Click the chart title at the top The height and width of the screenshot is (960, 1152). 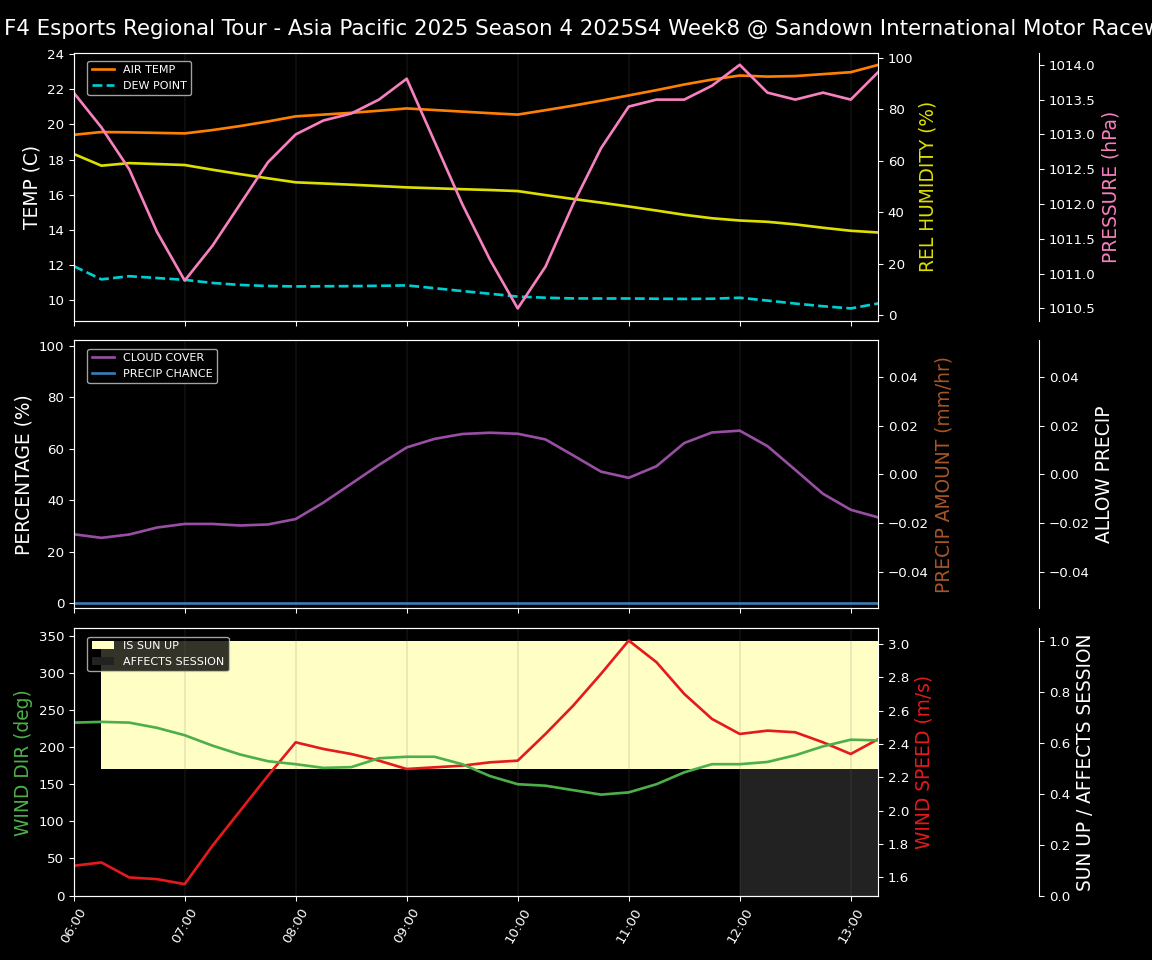[576, 28]
